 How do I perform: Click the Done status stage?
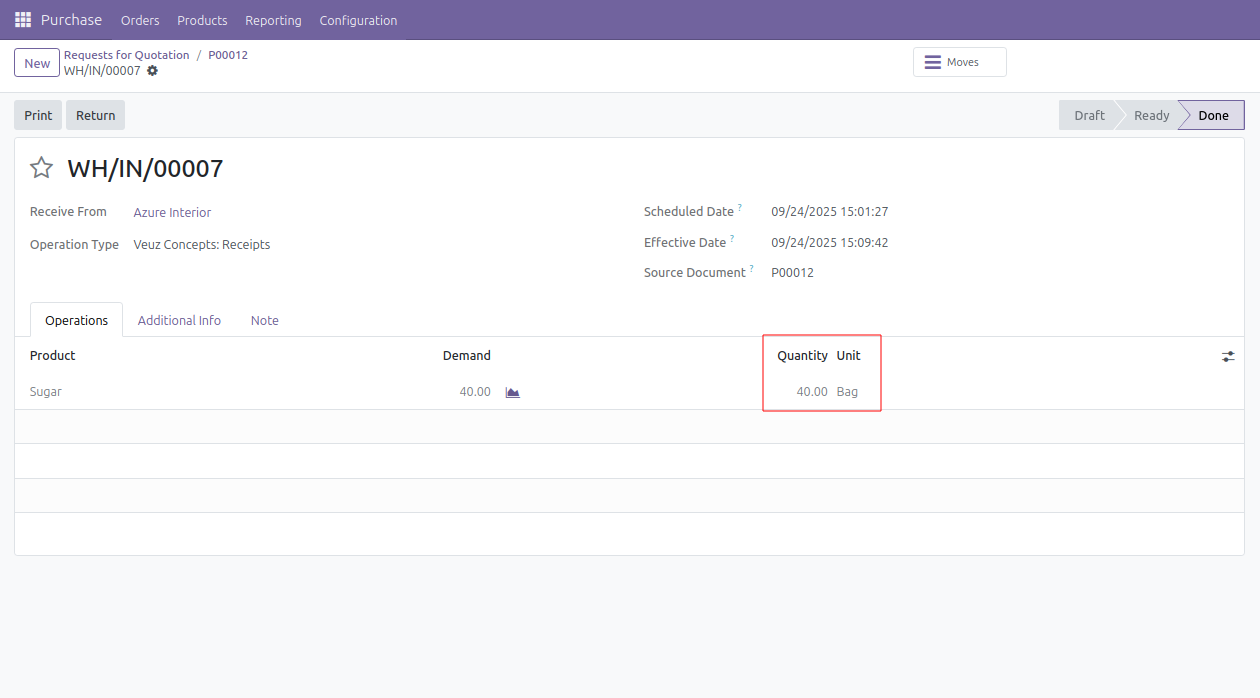point(1212,115)
